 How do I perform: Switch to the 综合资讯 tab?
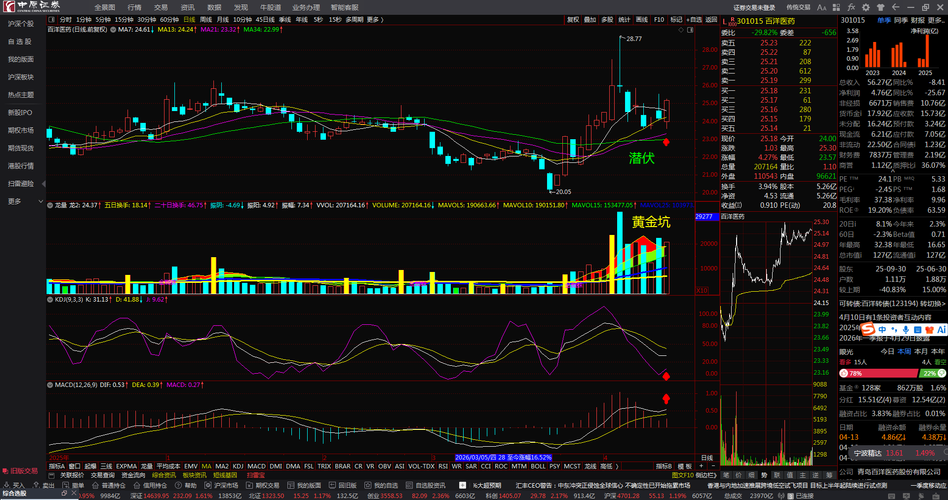pos(163,475)
